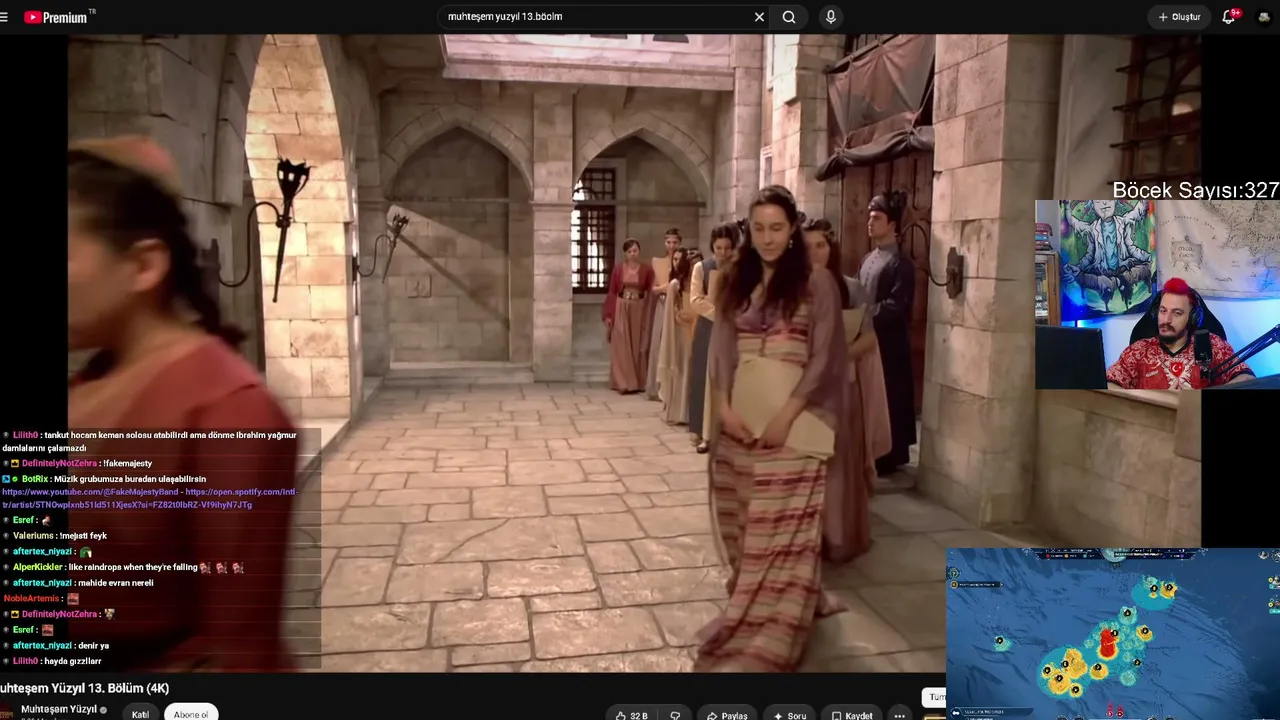Click the AlperKickler username in chat

(38, 567)
